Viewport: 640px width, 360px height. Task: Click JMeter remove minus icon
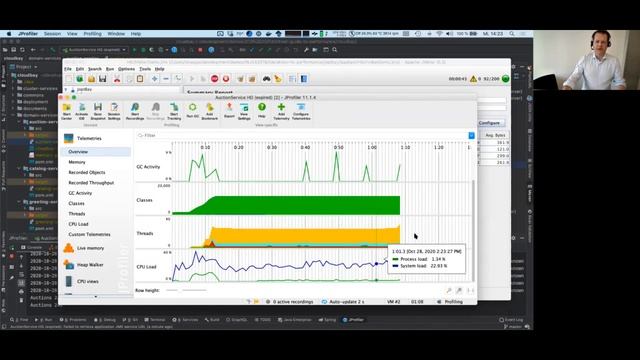(x=166, y=79)
